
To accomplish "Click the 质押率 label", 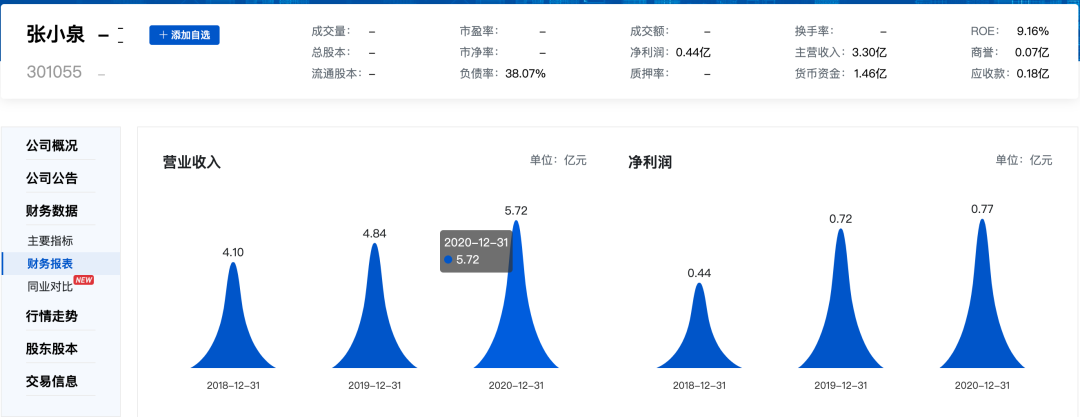I will coord(650,74).
